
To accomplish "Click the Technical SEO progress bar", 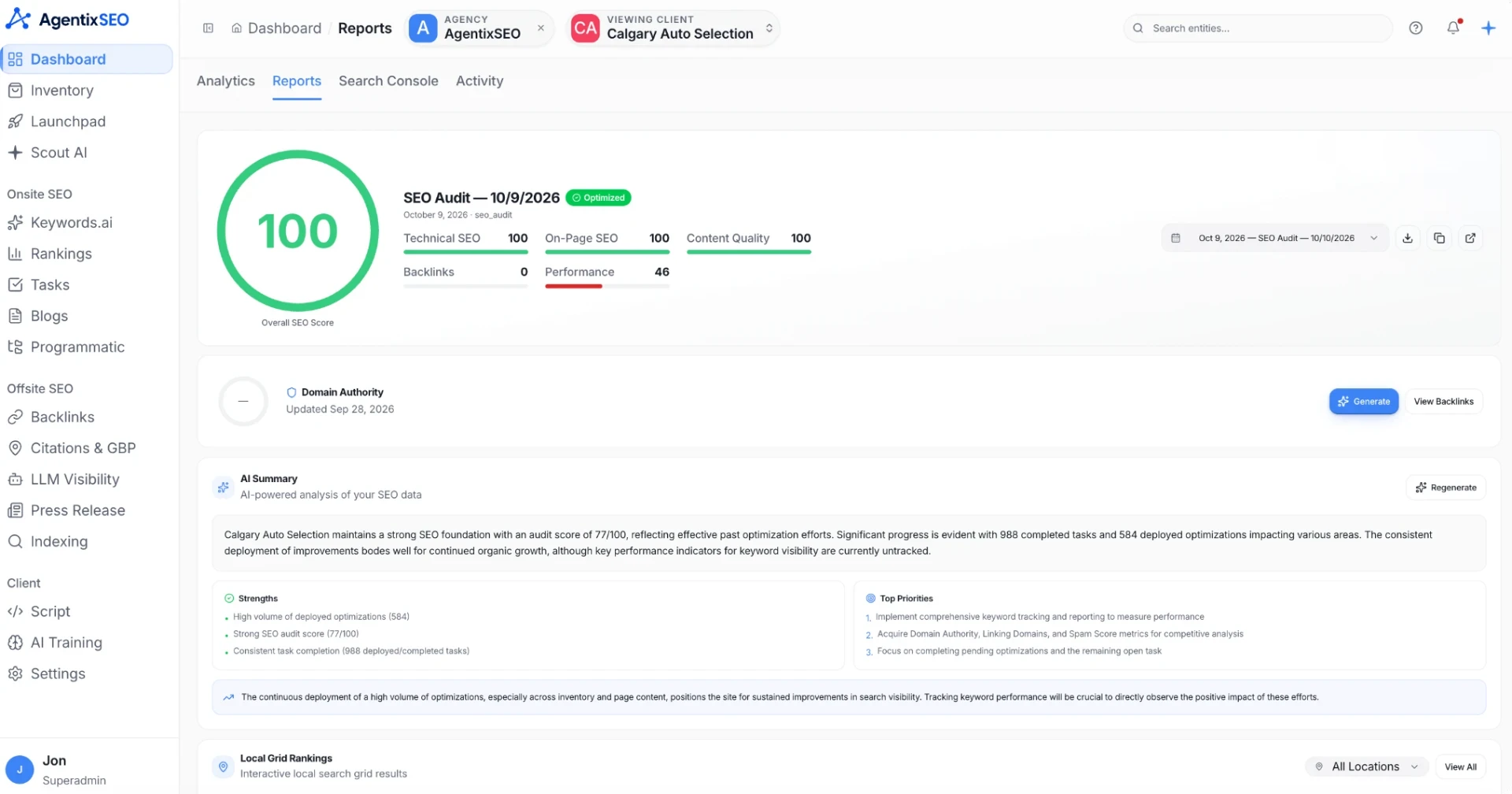I will pos(465,252).
